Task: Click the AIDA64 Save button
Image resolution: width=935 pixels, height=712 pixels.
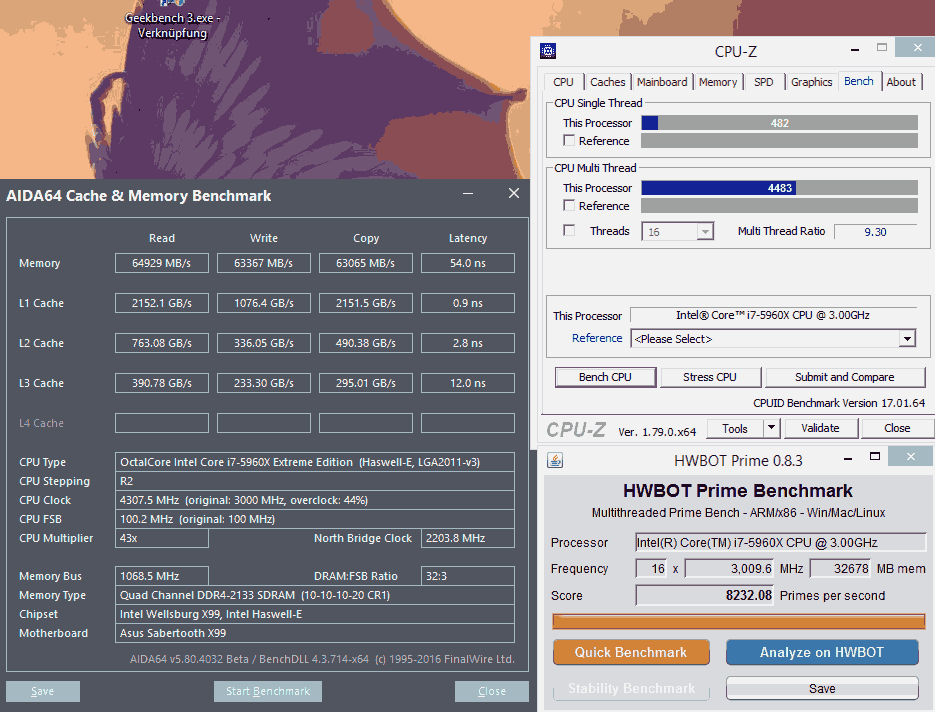Action: coord(42,691)
